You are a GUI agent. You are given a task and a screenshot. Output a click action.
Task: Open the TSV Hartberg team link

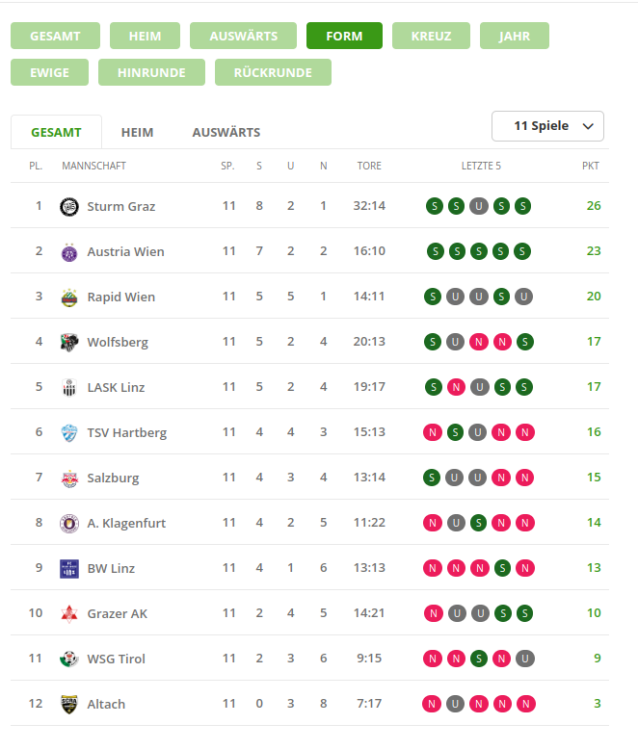[x=127, y=433]
